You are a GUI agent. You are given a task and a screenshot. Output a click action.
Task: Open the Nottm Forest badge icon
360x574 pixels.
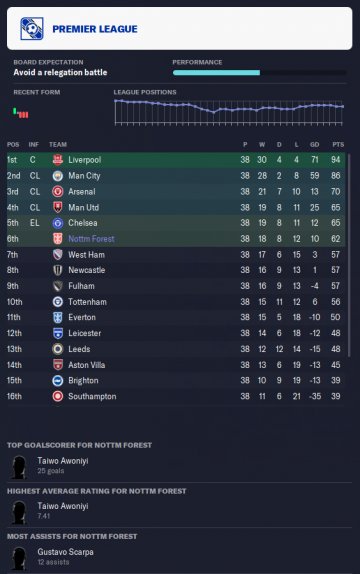pyautogui.click(x=58, y=239)
